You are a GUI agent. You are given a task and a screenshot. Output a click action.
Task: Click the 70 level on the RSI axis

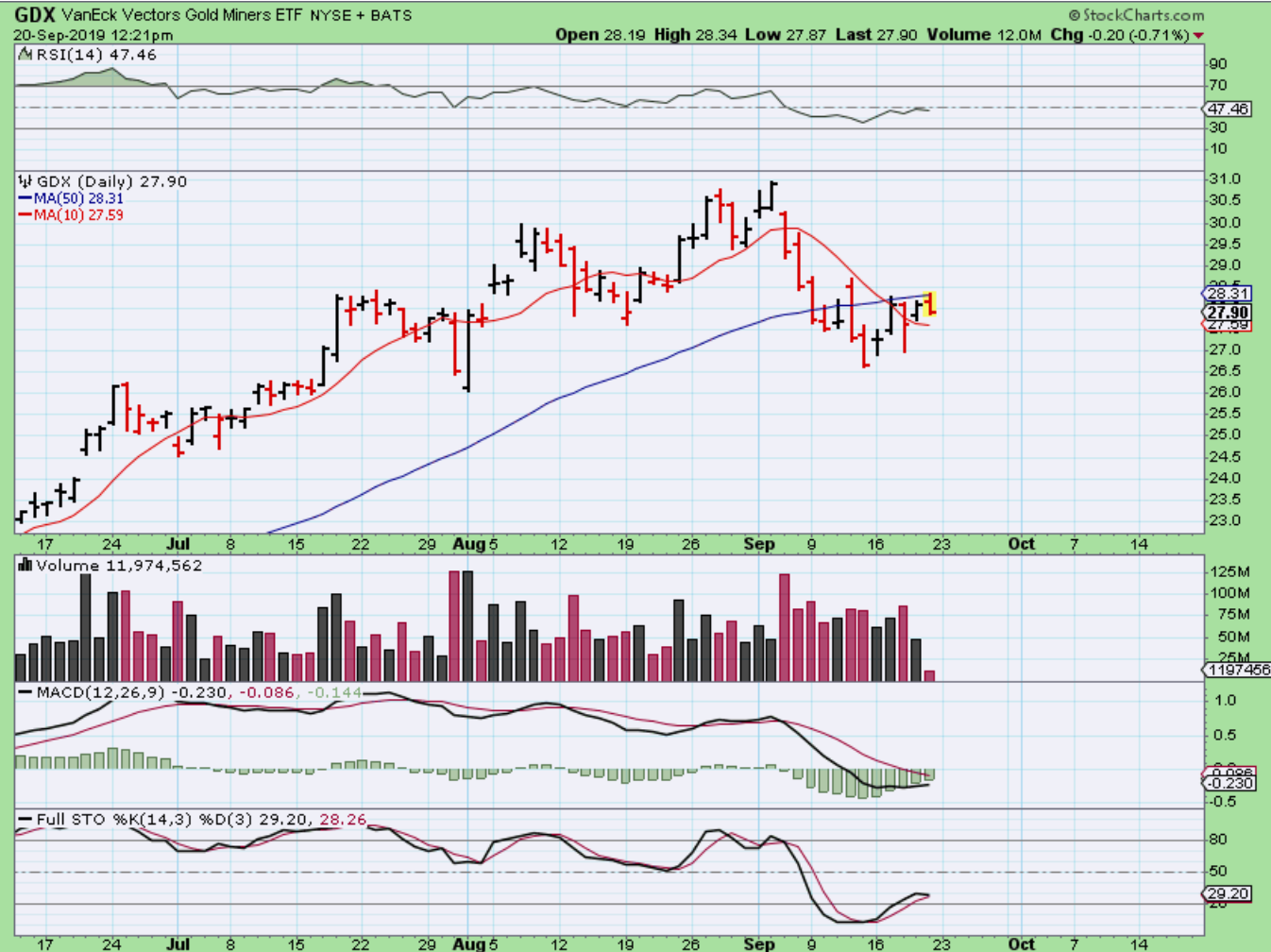coord(1219,86)
